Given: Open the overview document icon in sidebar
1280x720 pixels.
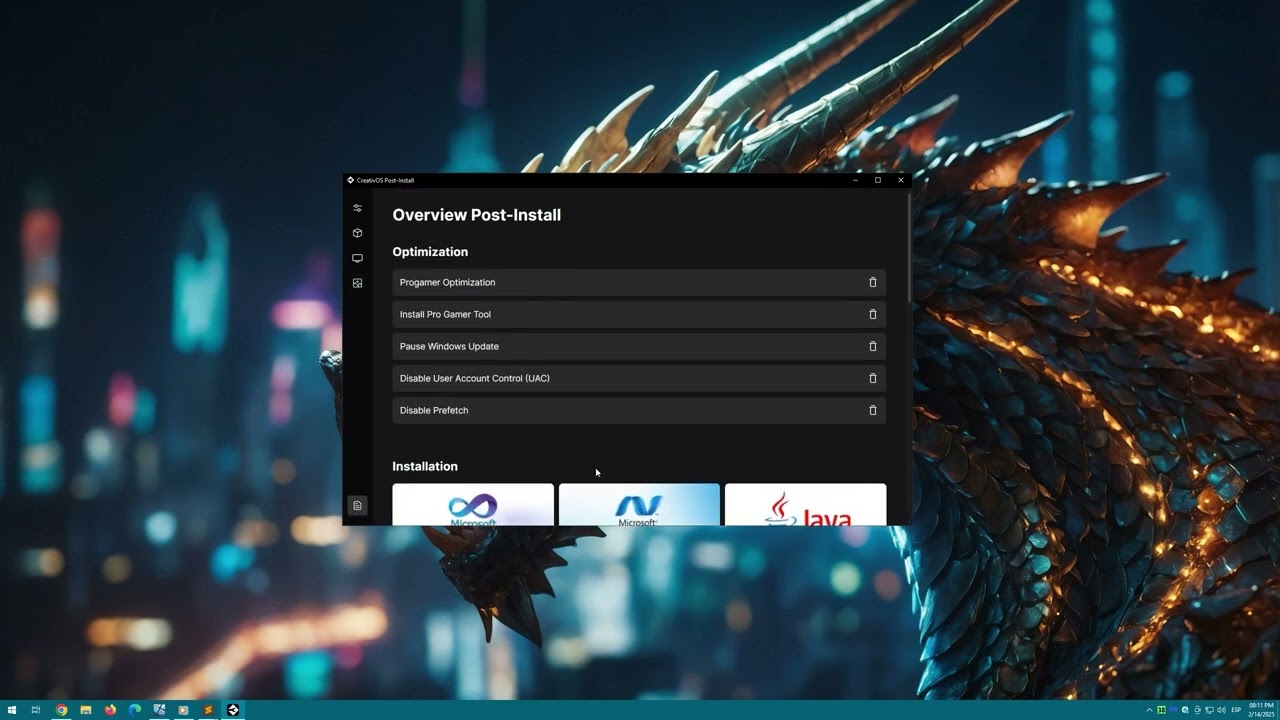Looking at the screenshot, I should (x=357, y=506).
